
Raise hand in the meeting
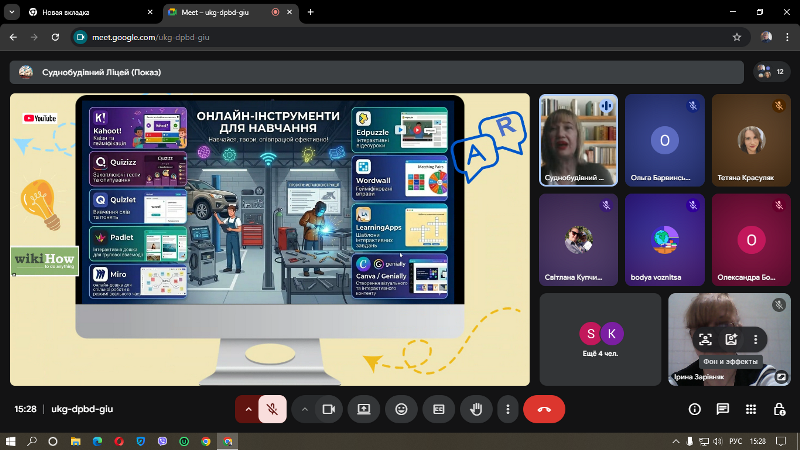pyautogui.click(x=477, y=409)
